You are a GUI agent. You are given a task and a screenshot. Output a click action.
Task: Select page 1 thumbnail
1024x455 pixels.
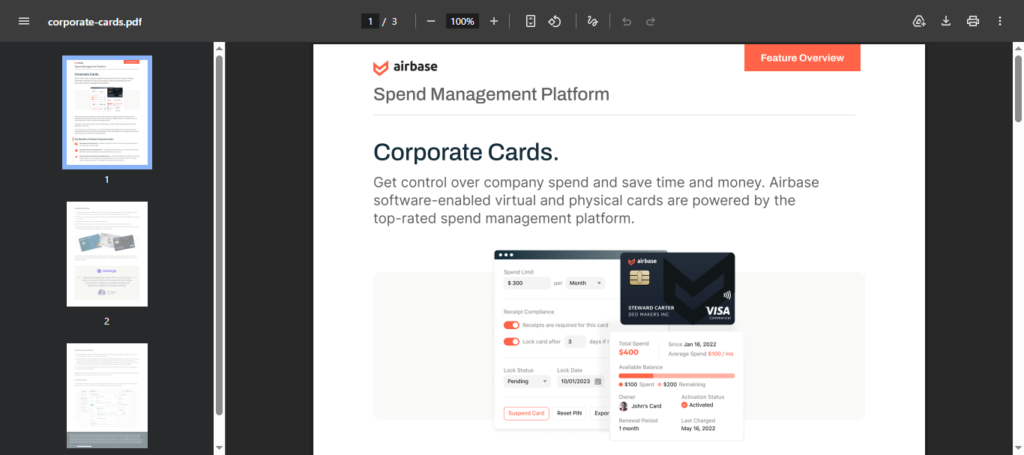[107, 112]
